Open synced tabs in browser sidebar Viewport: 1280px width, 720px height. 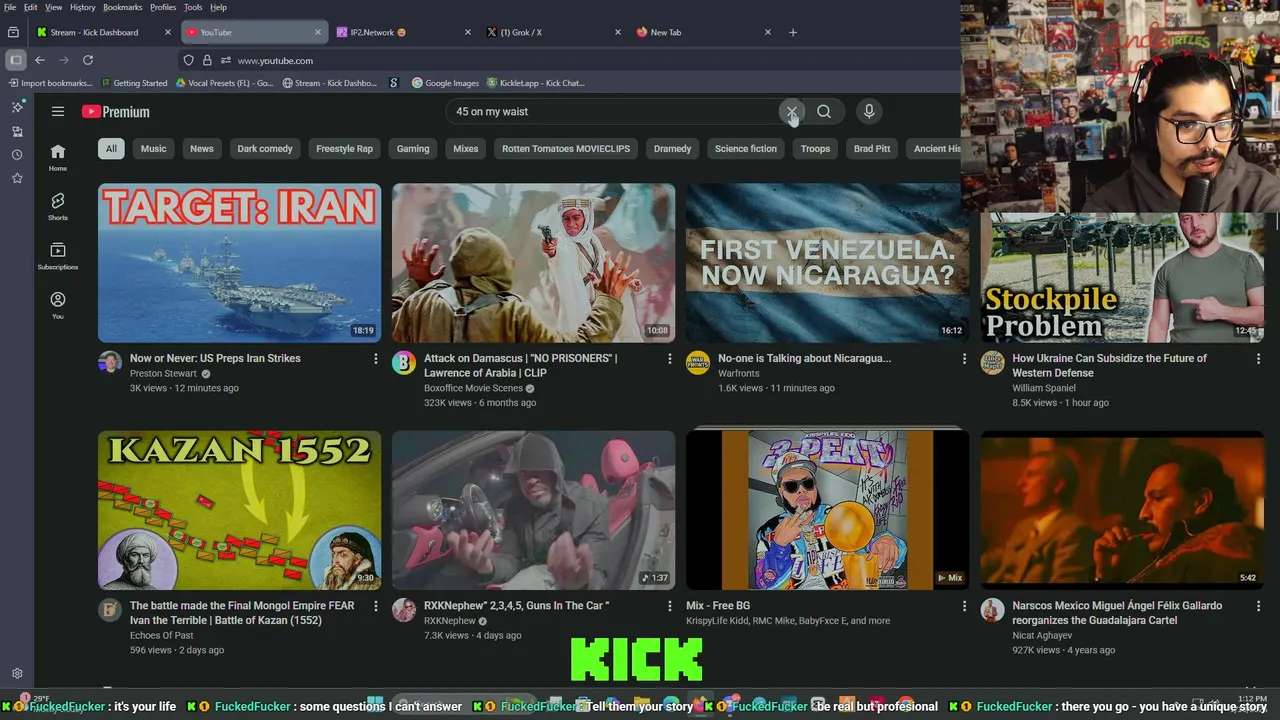[x=17, y=131]
